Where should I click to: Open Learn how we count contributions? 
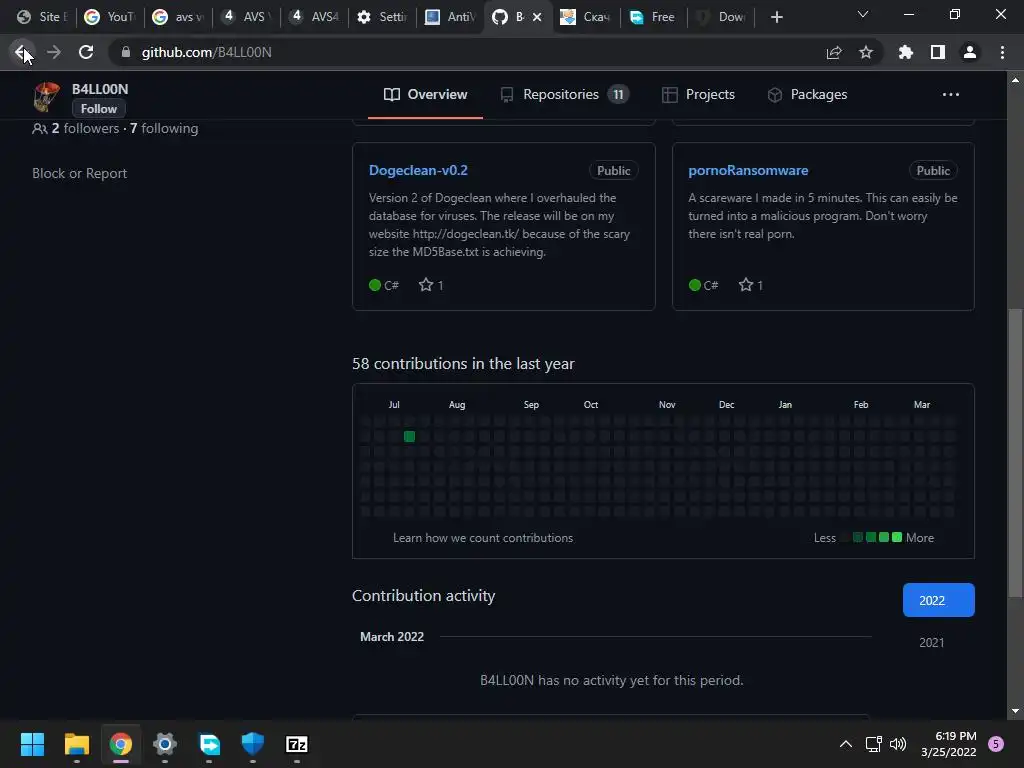[x=483, y=538]
